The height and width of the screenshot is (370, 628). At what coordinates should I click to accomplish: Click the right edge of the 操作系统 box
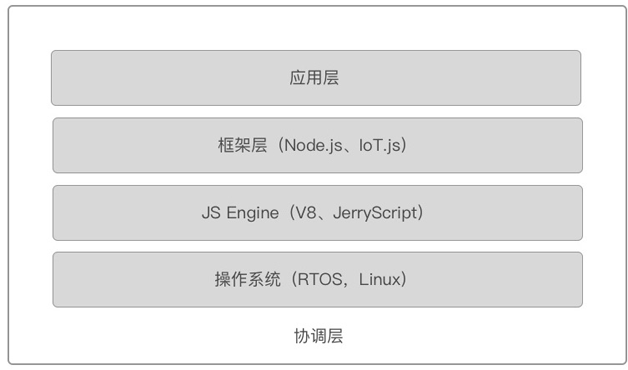(x=582, y=280)
